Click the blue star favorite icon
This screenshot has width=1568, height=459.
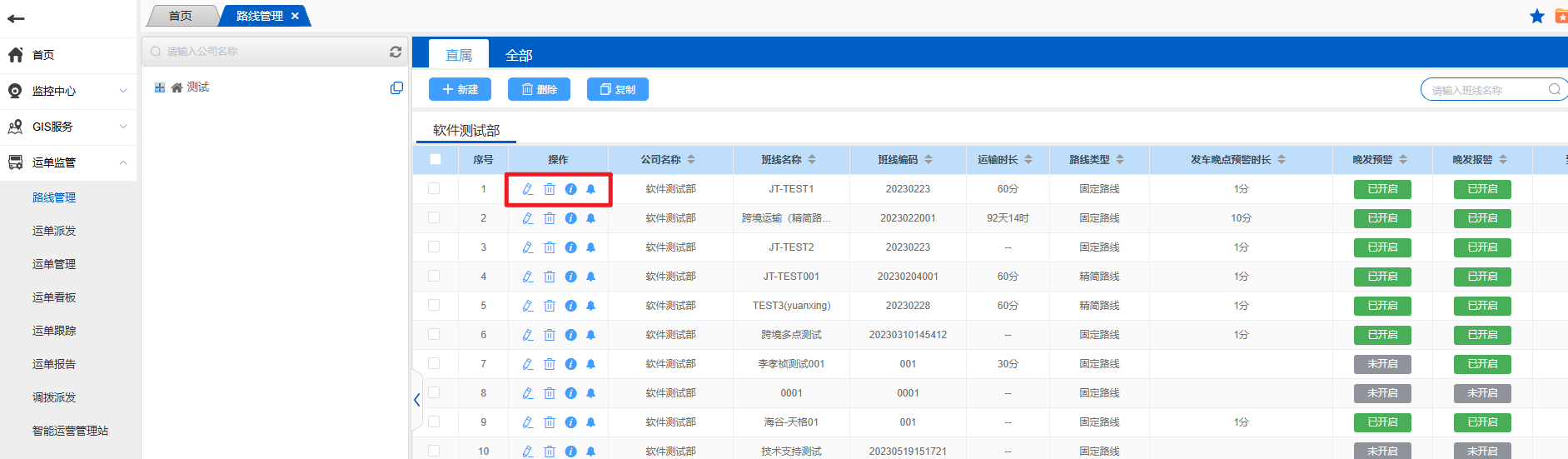click(1537, 16)
